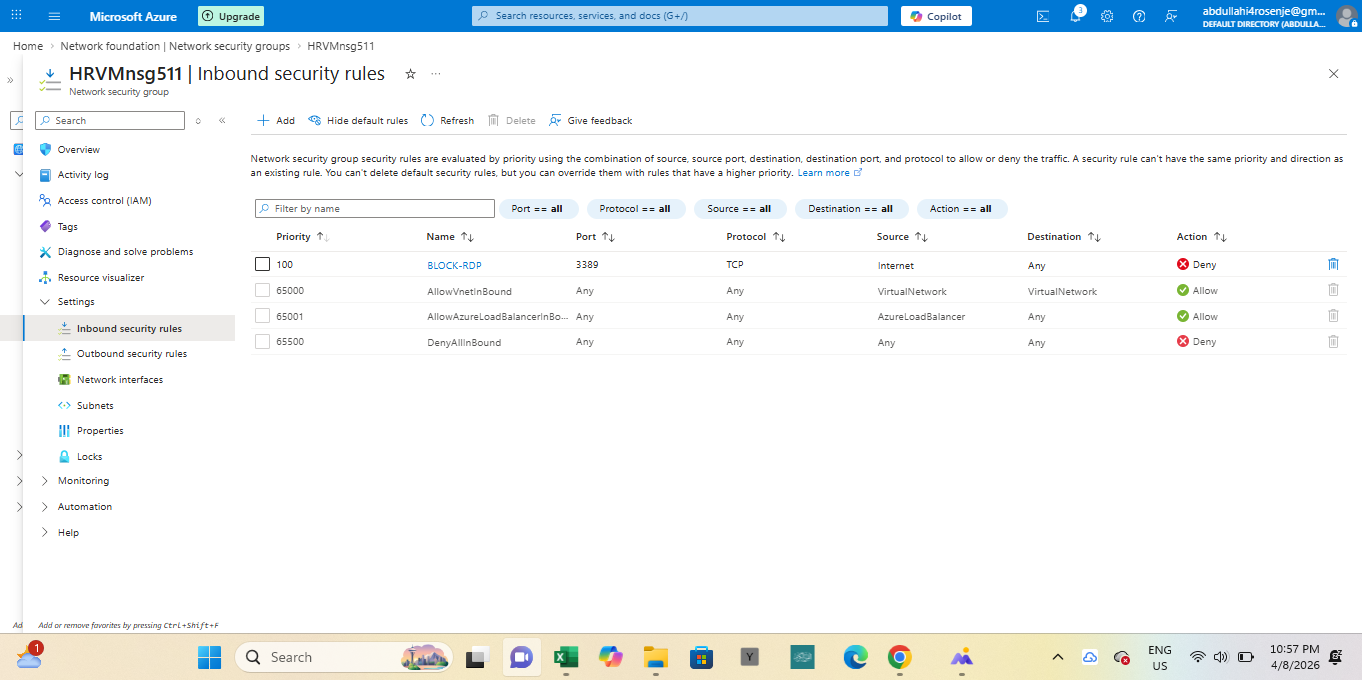Open Microsoft Edge from the taskbar

tap(855, 657)
